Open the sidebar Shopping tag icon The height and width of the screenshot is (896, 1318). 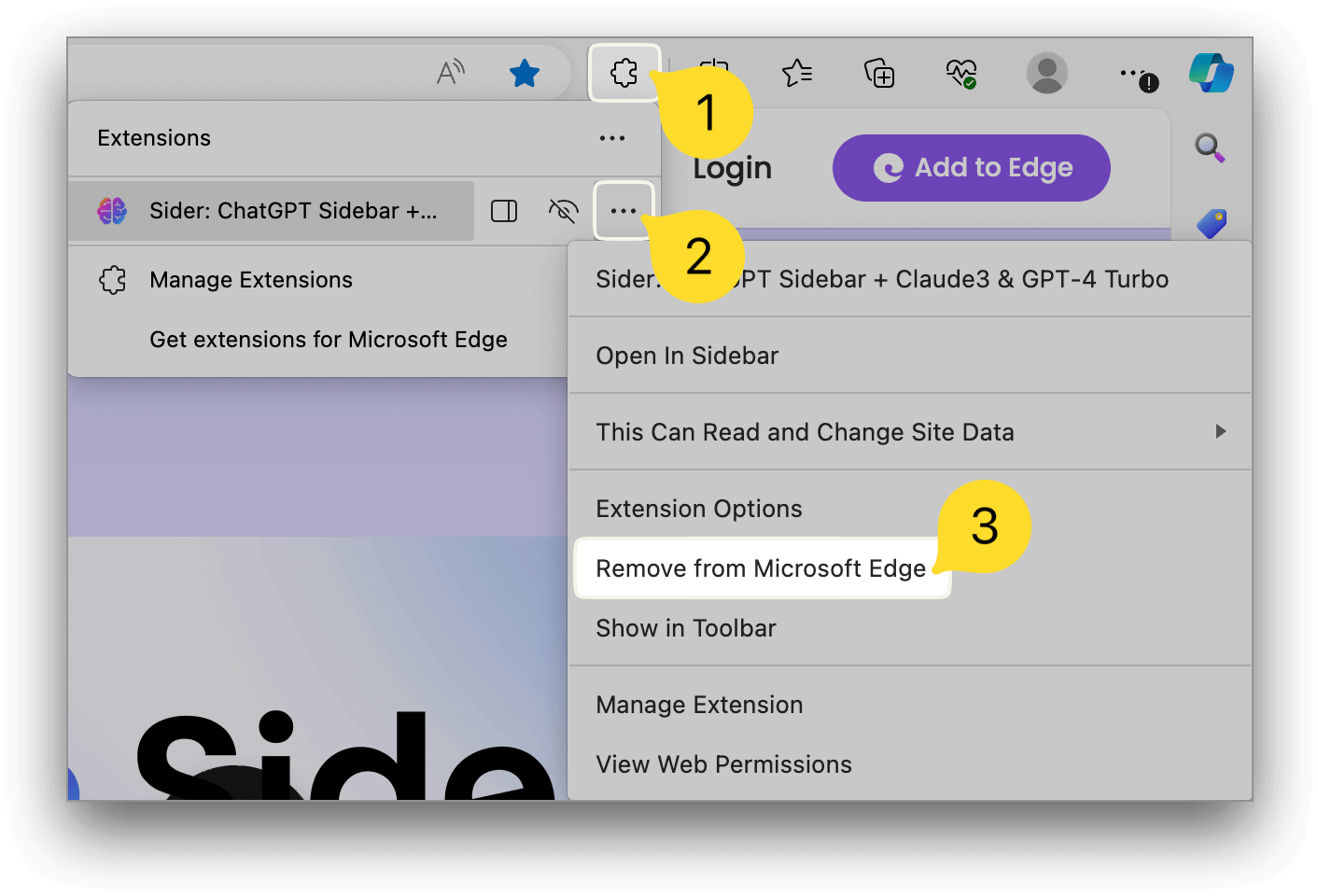1211,223
